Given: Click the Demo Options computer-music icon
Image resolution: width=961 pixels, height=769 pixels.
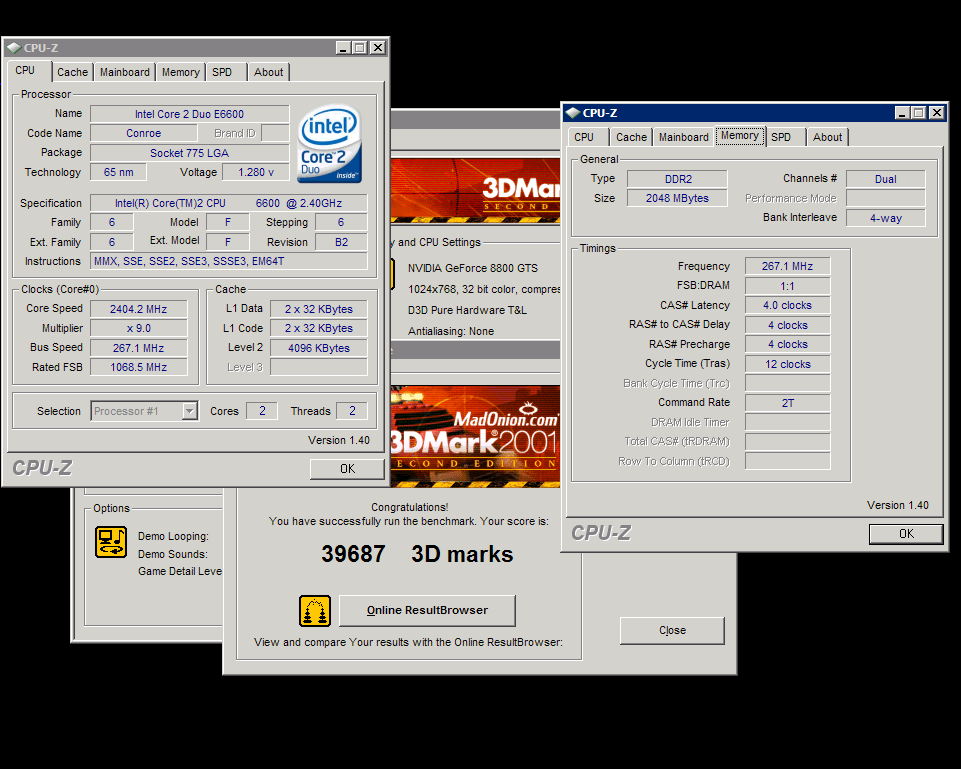Looking at the screenshot, I should click(111, 542).
